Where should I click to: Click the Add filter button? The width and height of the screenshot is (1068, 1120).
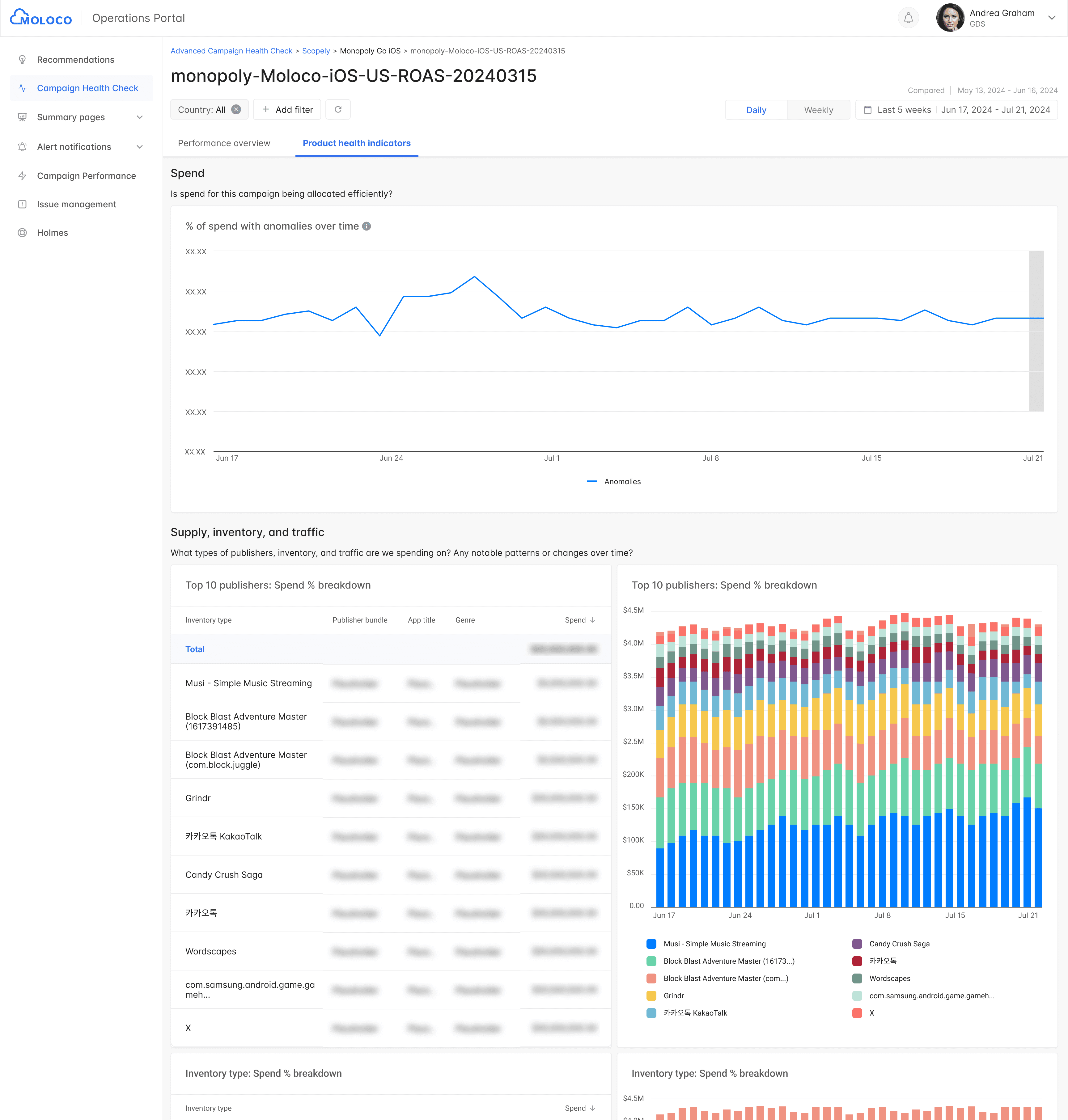(x=287, y=109)
